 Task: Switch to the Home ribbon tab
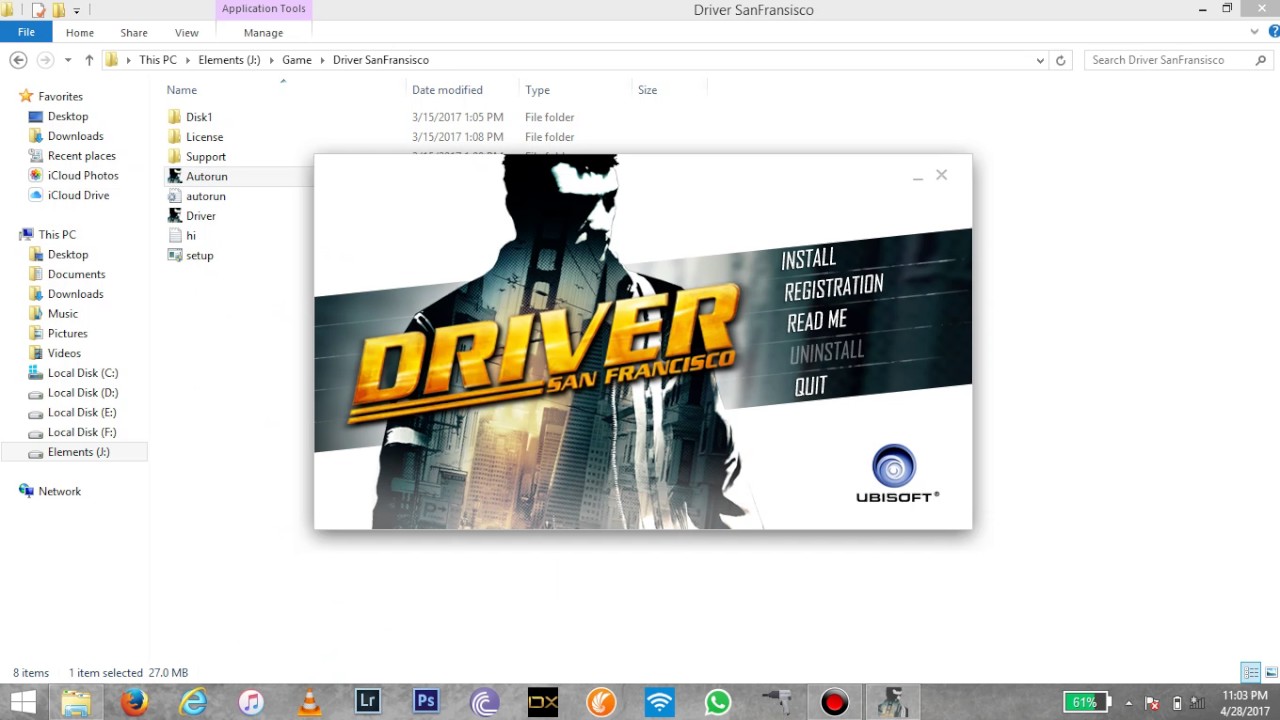point(79,33)
